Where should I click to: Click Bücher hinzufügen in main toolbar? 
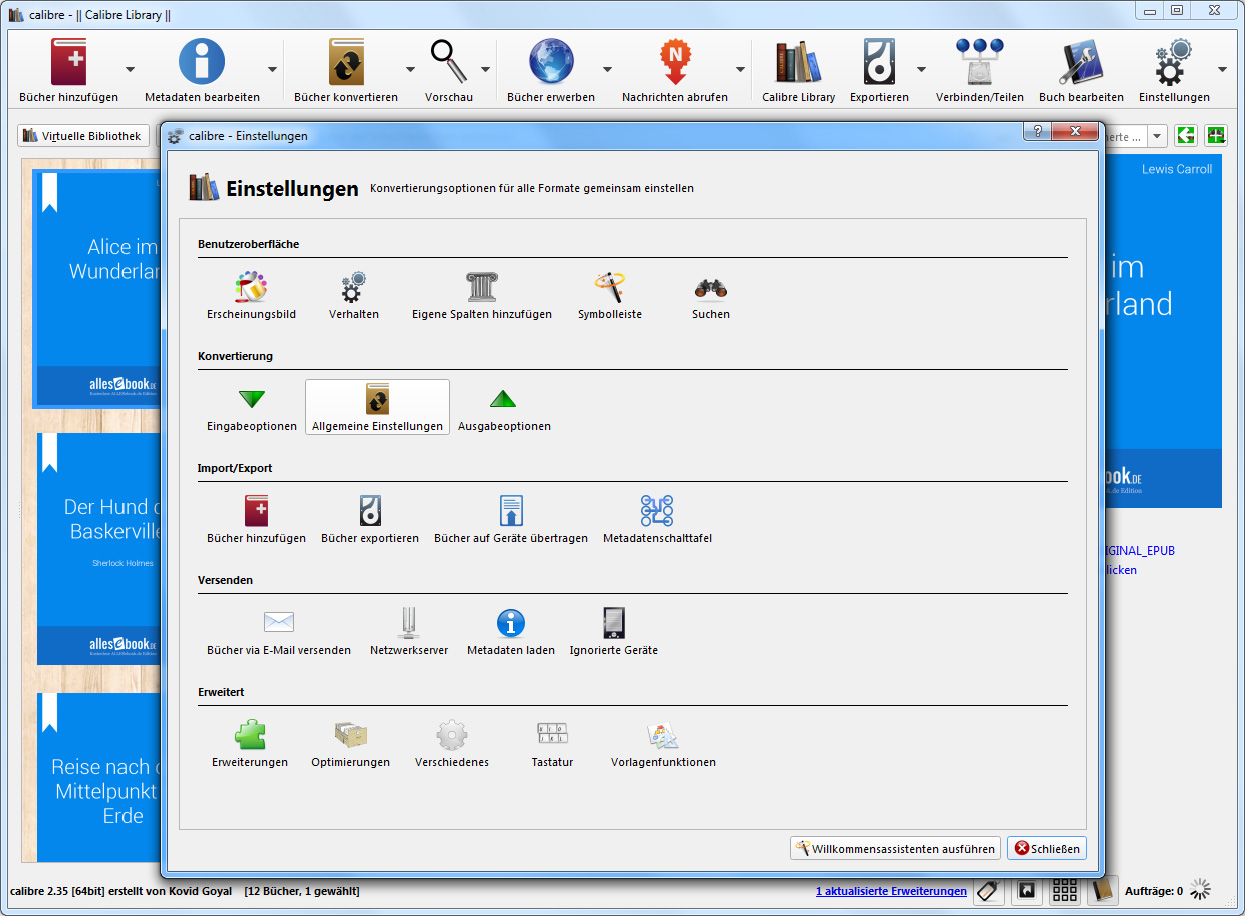tap(68, 70)
